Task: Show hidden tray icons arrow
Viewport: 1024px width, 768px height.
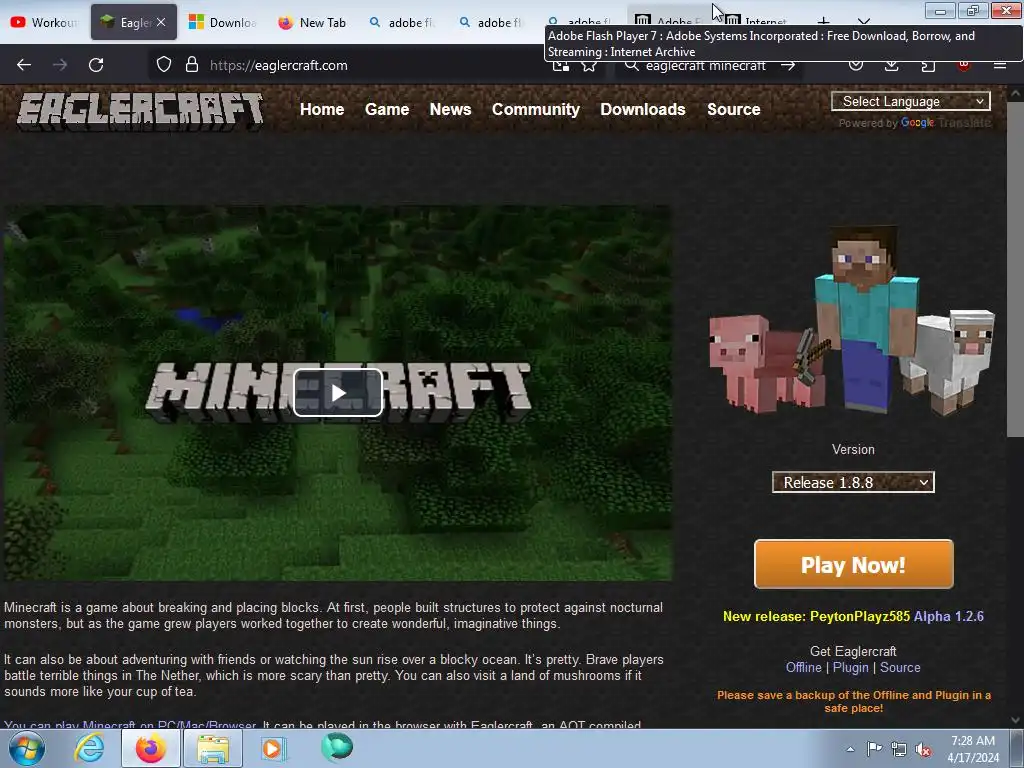Action: pos(850,749)
